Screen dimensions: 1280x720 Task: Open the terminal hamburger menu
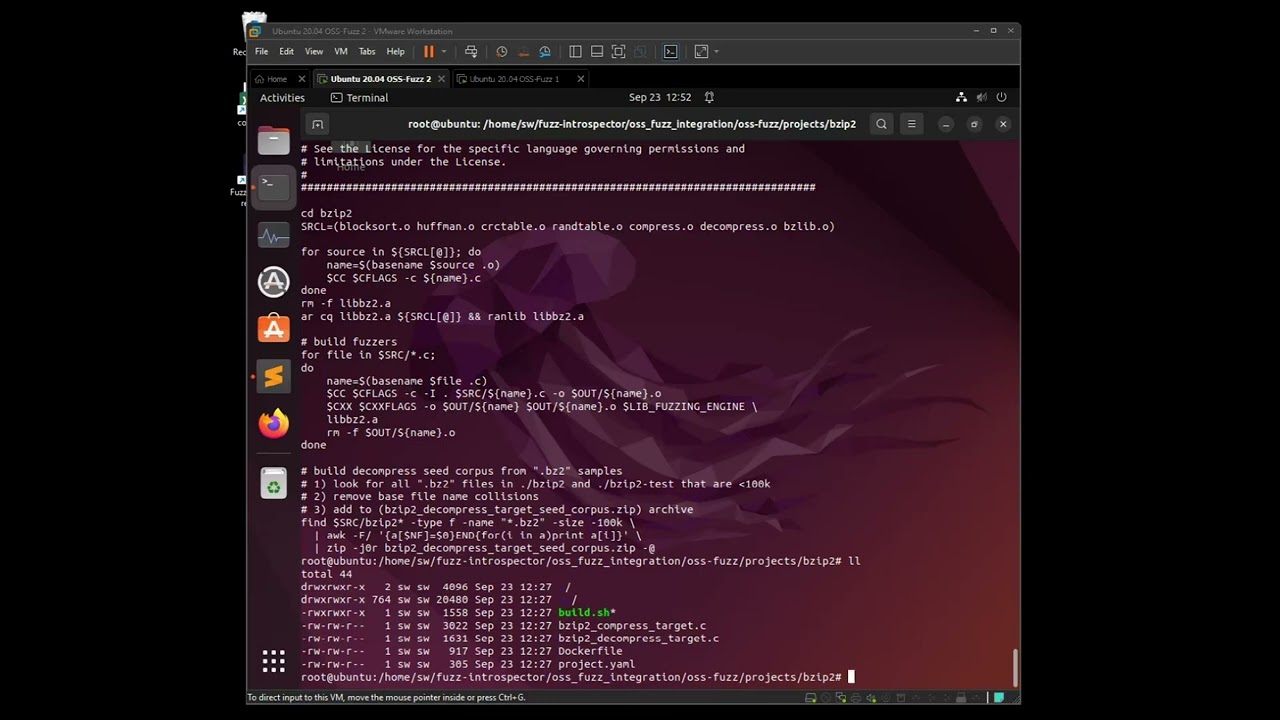coord(911,124)
